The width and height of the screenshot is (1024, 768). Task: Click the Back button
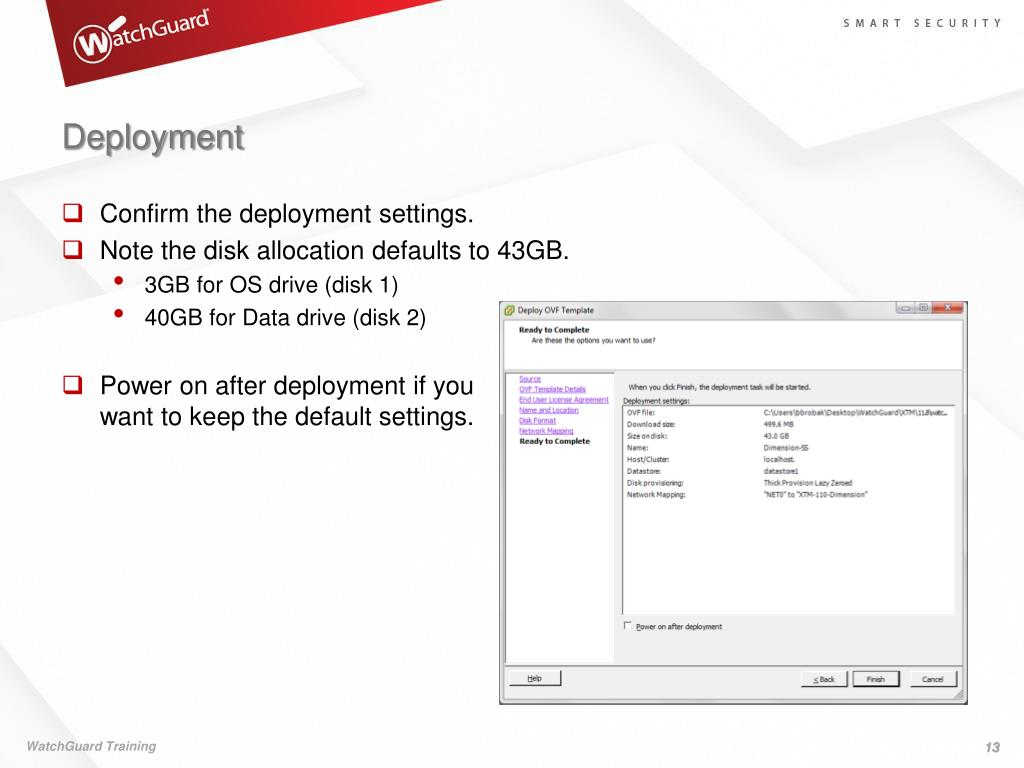[824, 679]
